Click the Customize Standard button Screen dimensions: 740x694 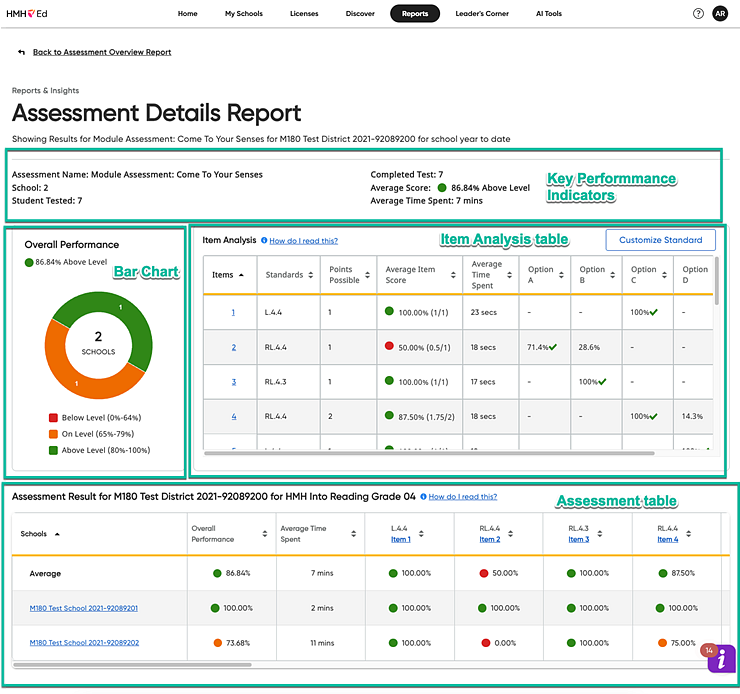pyautogui.click(x=660, y=240)
